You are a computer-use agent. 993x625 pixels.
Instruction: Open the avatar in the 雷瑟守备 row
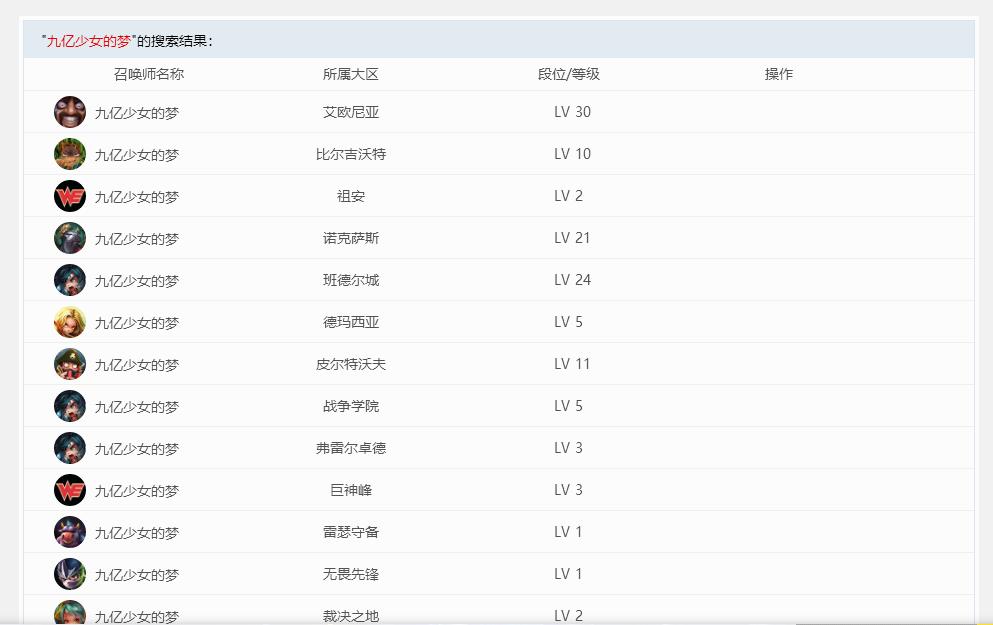point(70,532)
